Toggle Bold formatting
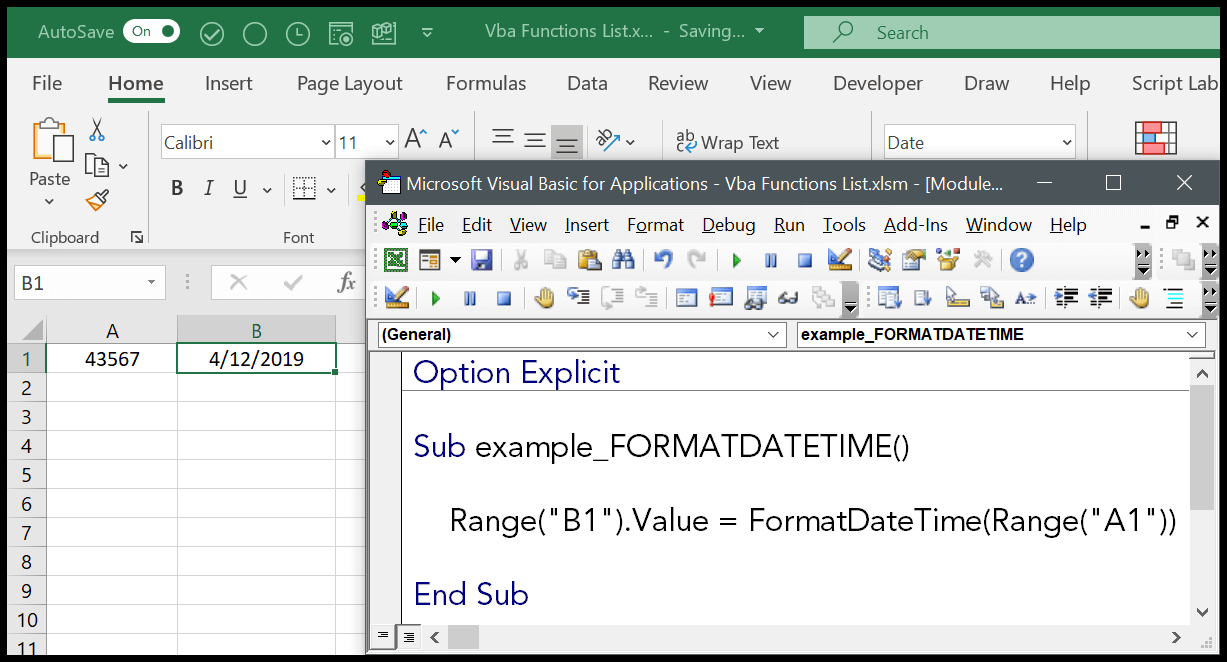Image resolution: width=1227 pixels, height=662 pixels. pos(177,187)
